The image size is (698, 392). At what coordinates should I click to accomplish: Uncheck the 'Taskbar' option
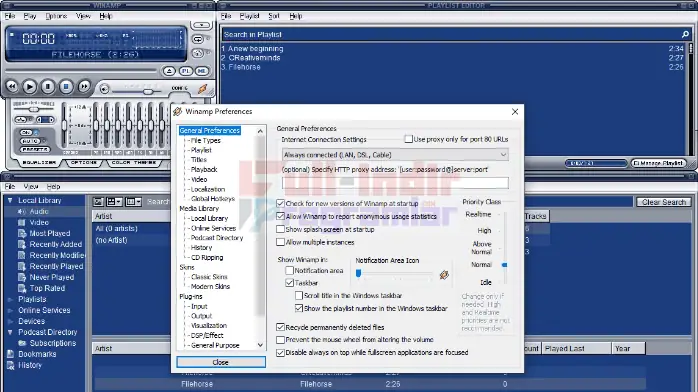coord(289,283)
